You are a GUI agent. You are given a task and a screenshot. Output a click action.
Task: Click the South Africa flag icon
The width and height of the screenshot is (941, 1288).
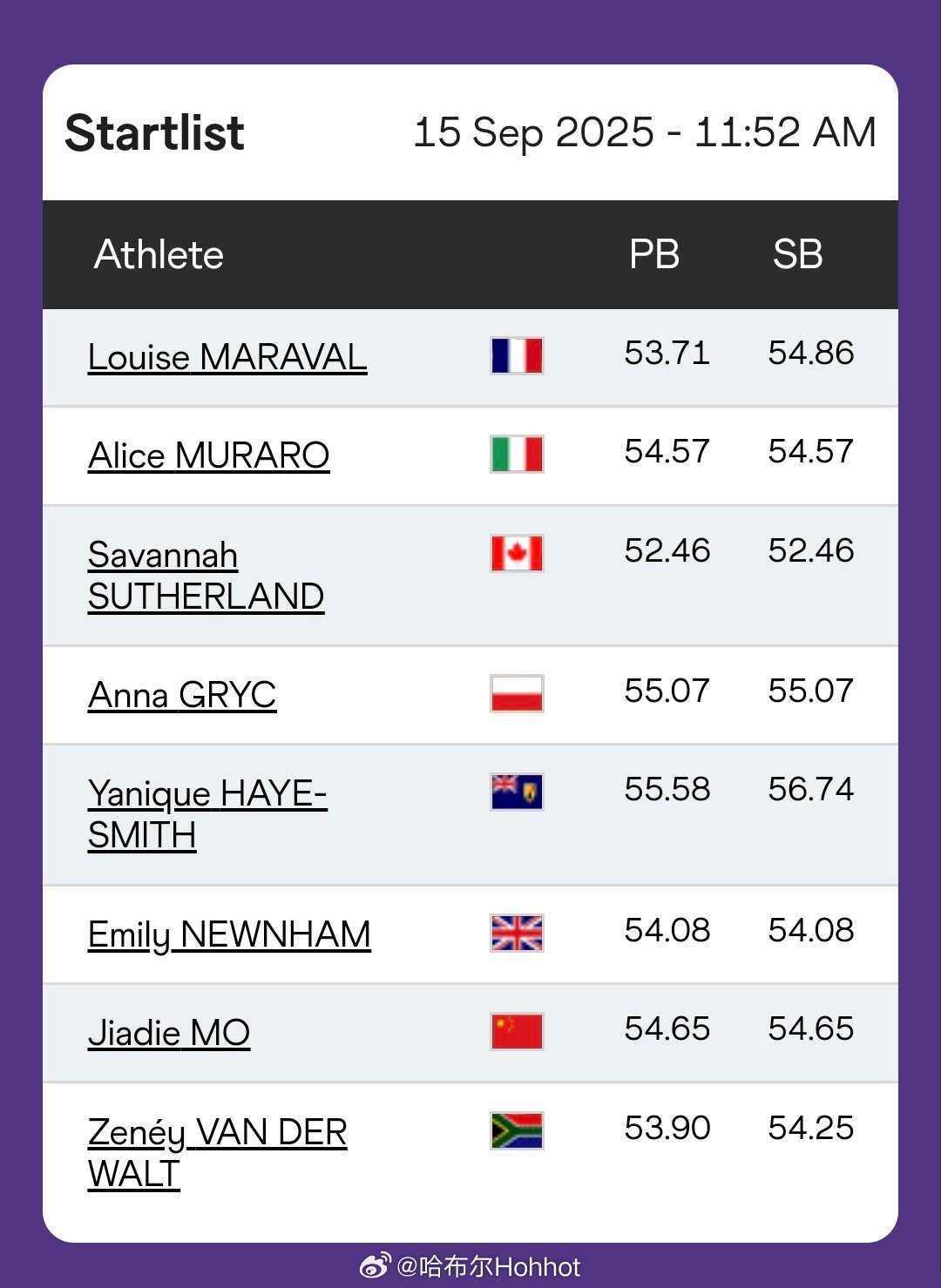(x=517, y=1130)
